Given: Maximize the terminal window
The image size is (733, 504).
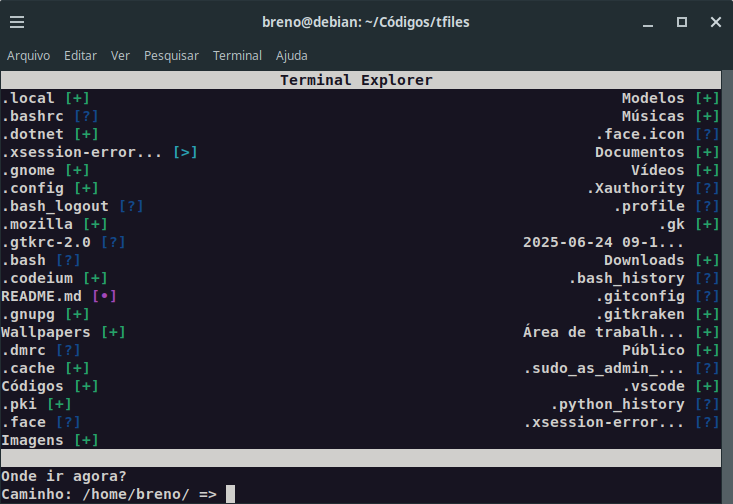Looking at the screenshot, I should (x=682, y=22).
